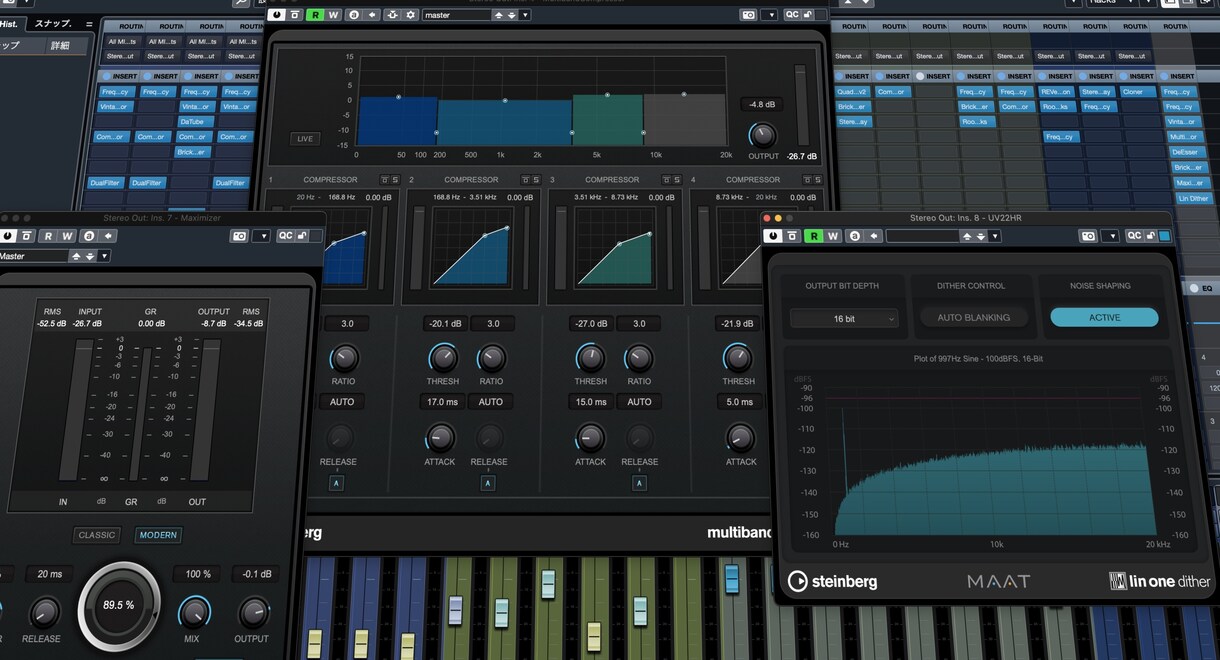Take a MultibandCompressor plugin snapshot picture
The height and width of the screenshot is (660, 1220).
(x=749, y=15)
